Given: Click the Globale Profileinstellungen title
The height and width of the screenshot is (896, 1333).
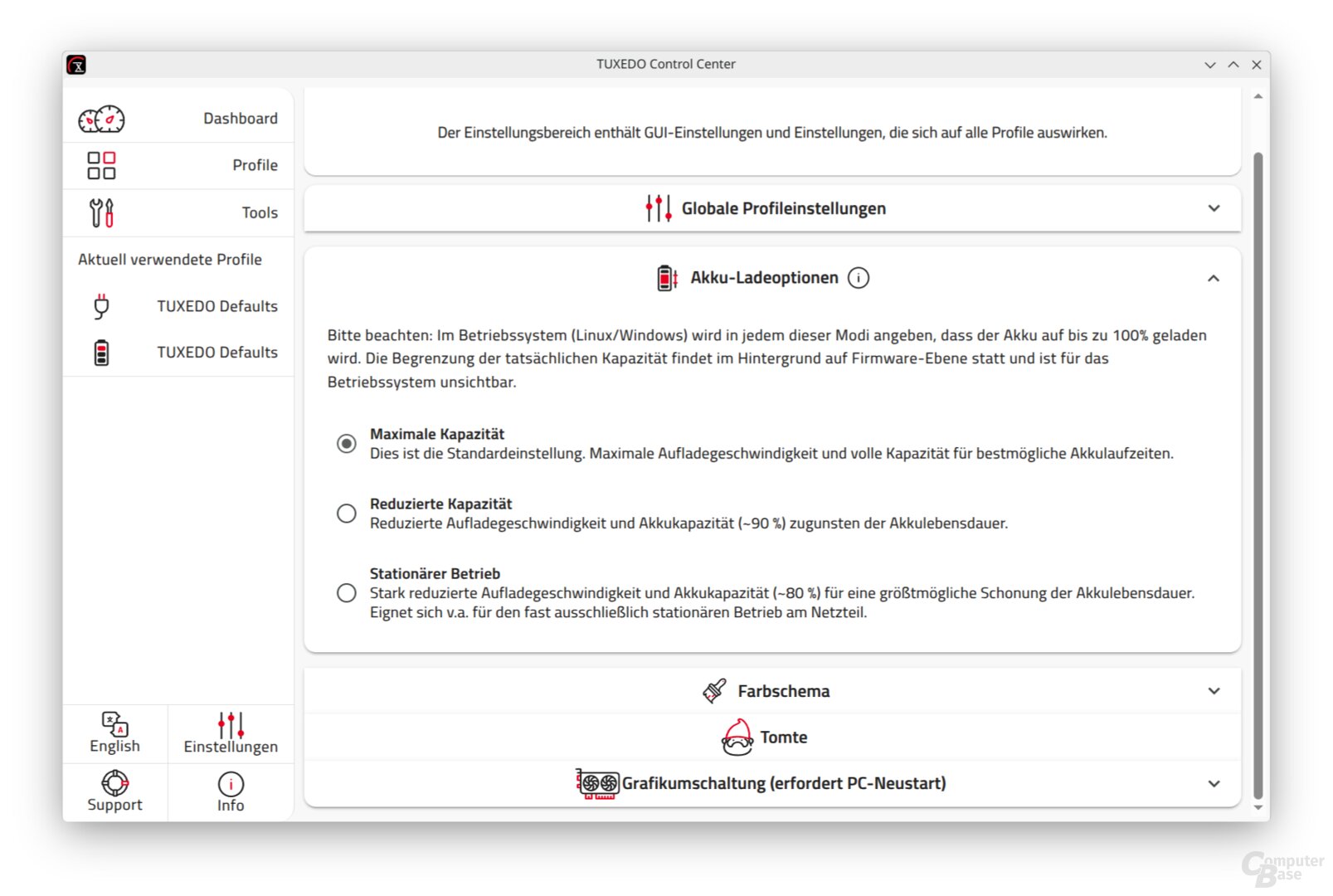Looking at the screenshot, I should 783,208.
